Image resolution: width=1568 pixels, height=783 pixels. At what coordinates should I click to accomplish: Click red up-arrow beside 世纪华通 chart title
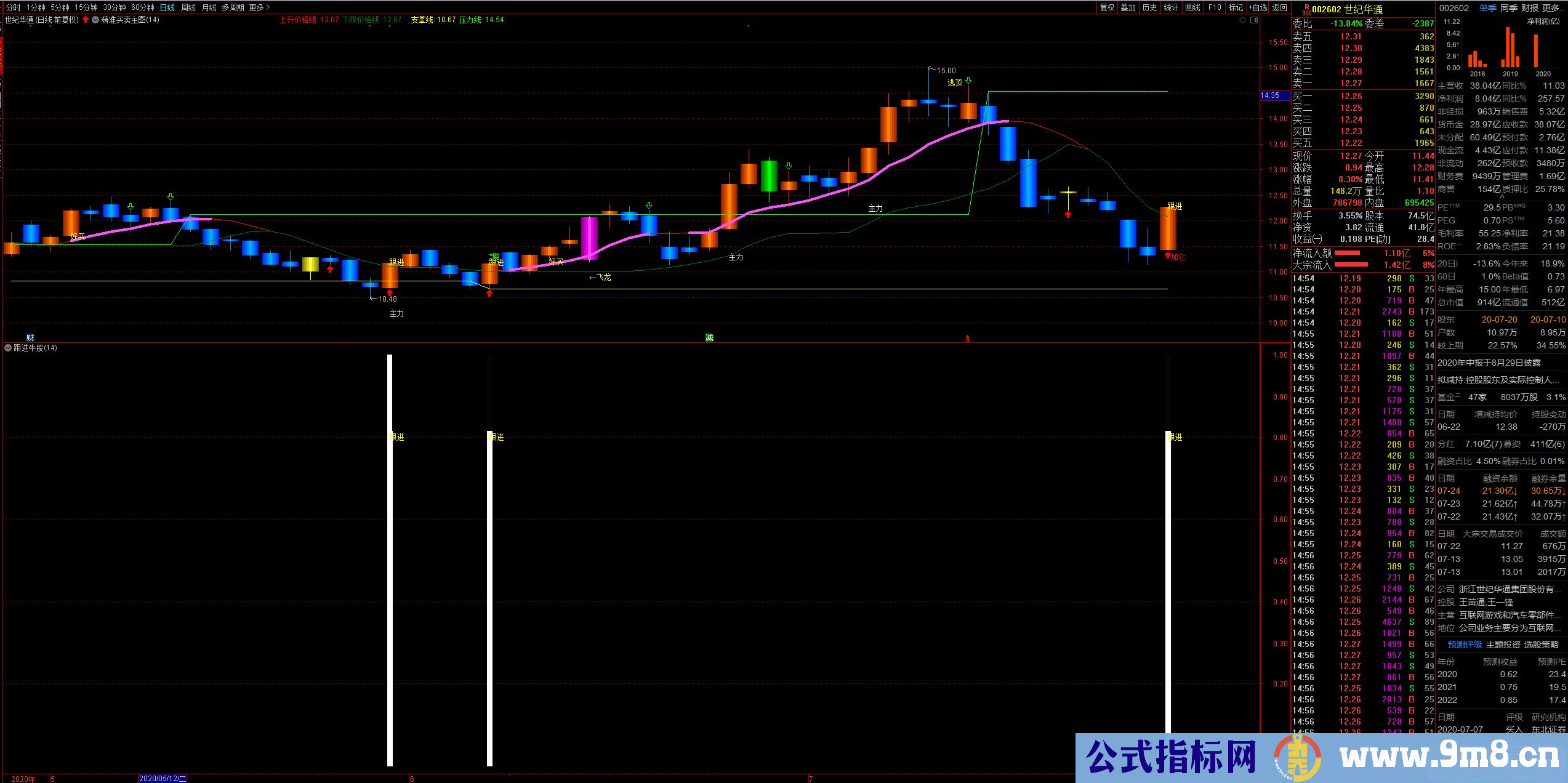click(x=86, y=20)
